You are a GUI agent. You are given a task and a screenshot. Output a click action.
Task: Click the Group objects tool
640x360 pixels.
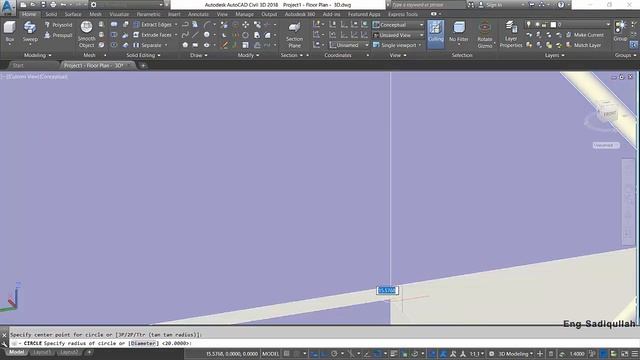(620, 31)
